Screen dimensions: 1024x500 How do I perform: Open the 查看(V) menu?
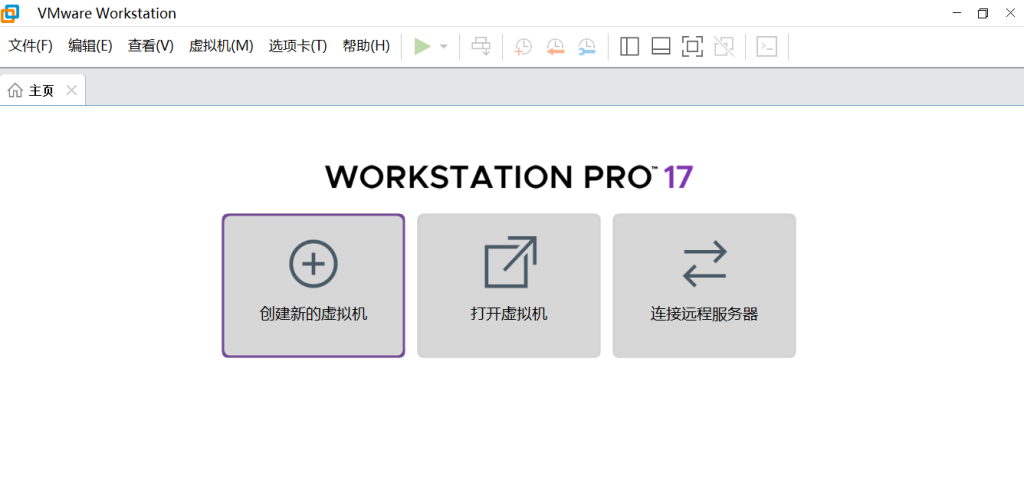click(x=151, y=46)
